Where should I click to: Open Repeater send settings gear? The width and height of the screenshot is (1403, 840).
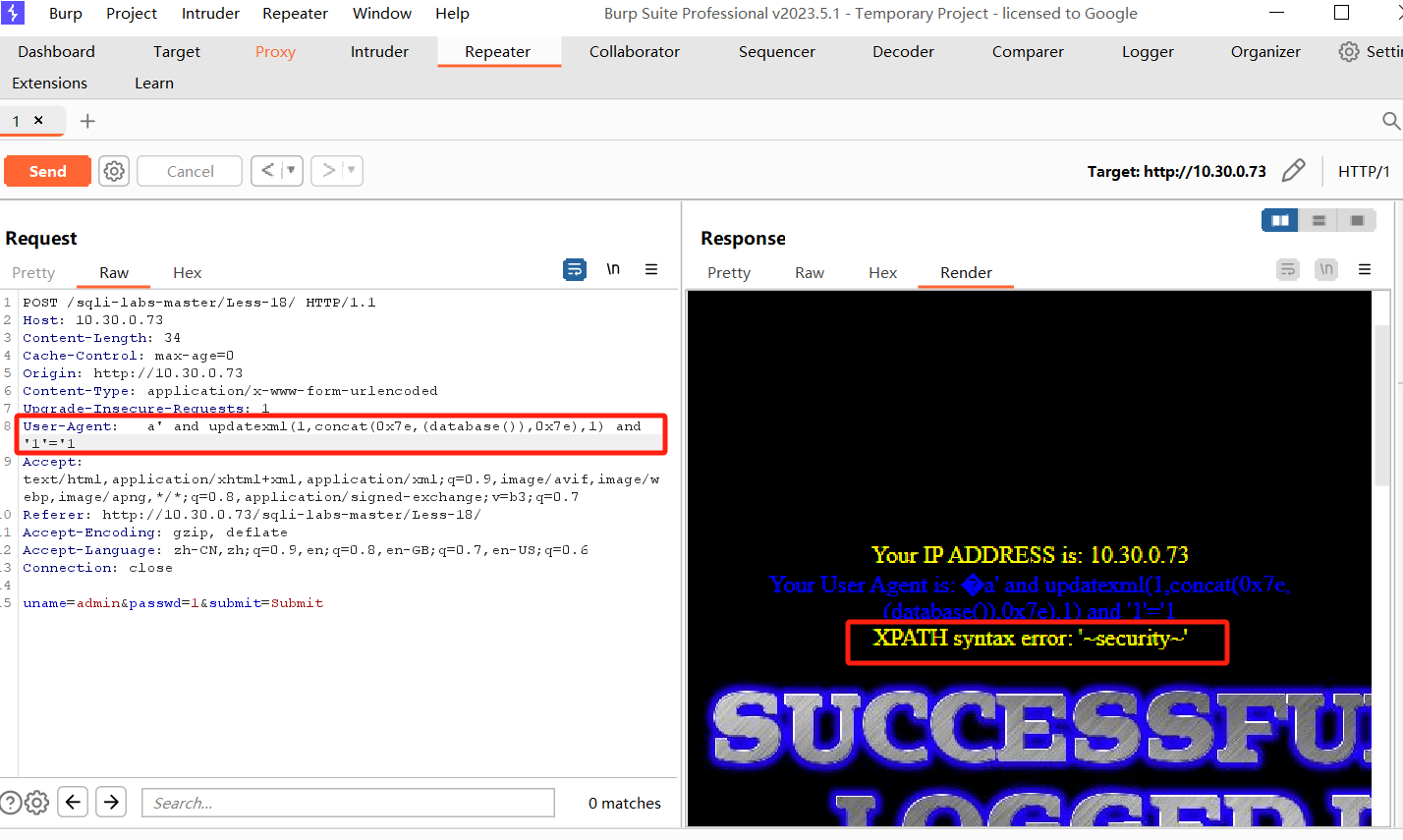click(x=114, y=171)
